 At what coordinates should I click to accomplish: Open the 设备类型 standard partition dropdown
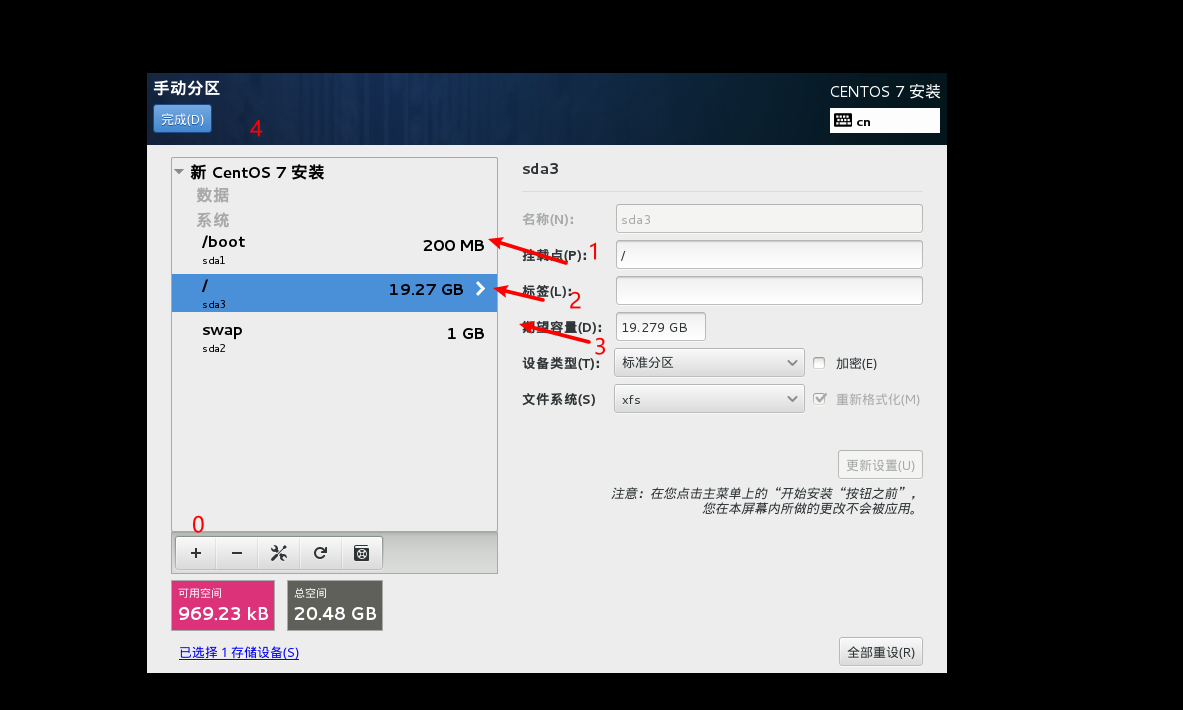click(709, 363)
